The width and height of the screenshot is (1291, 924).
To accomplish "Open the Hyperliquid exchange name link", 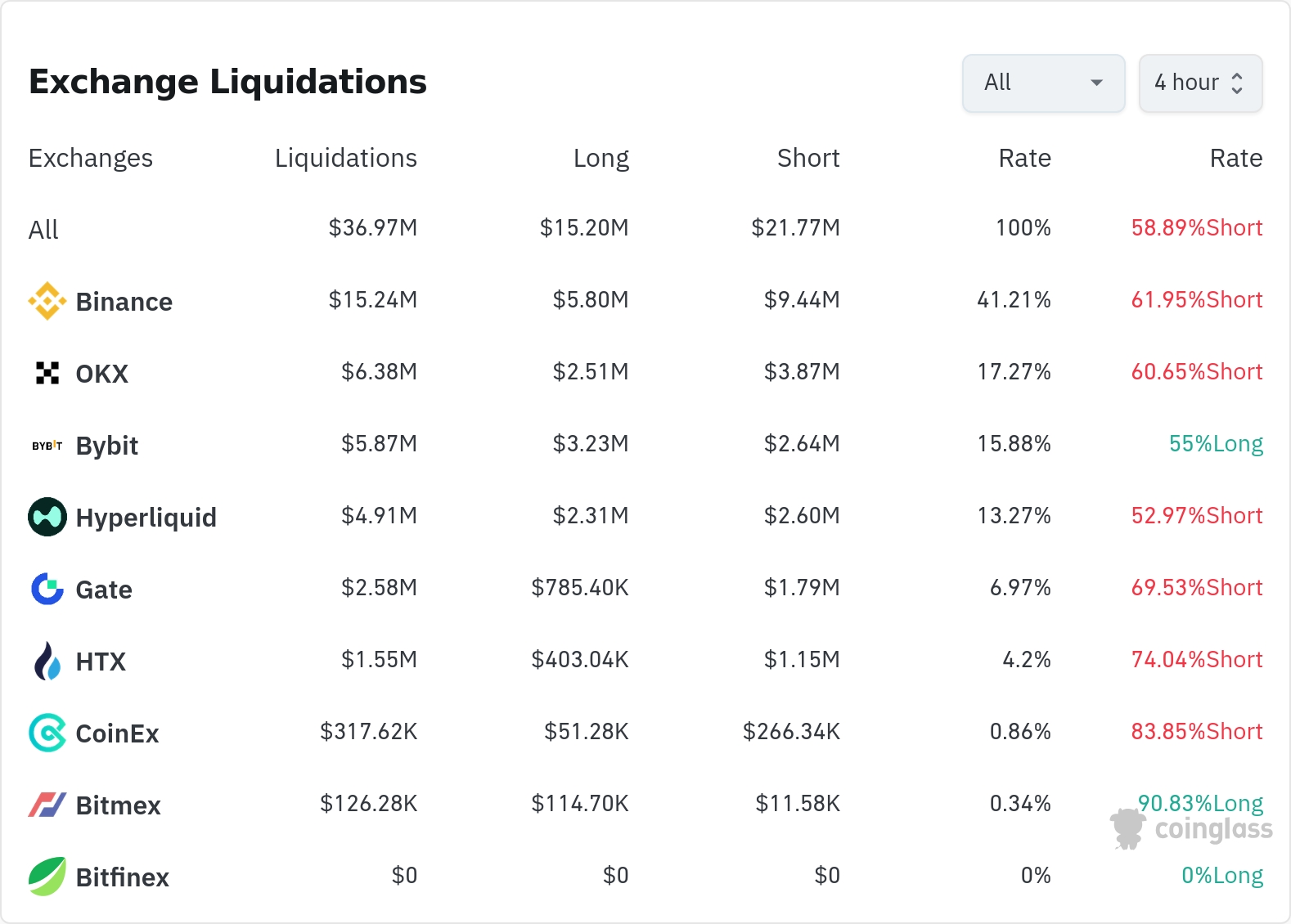I will tap(146, 518).
